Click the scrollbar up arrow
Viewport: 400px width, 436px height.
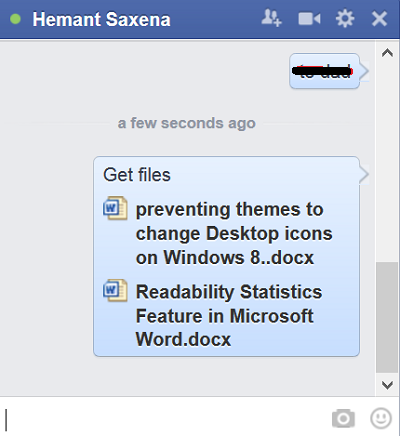tap(387, 53)
